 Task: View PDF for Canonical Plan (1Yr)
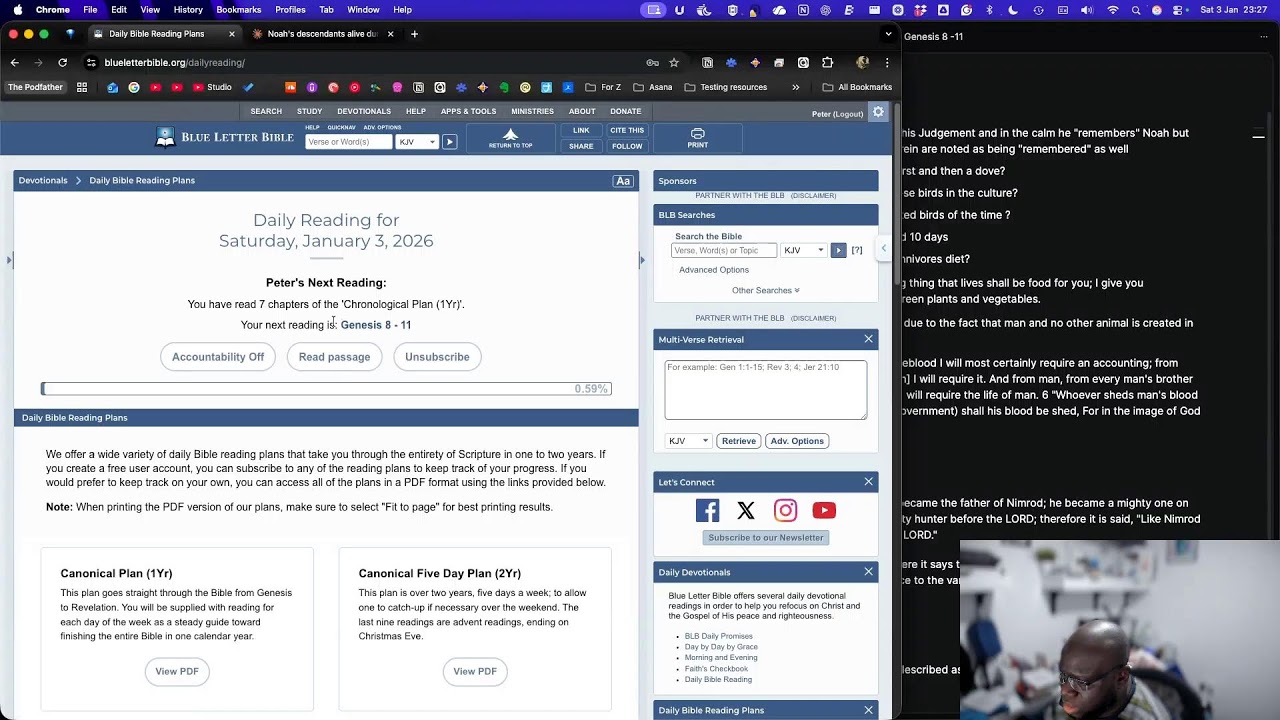pyautogui.click(x=177, y=672)
